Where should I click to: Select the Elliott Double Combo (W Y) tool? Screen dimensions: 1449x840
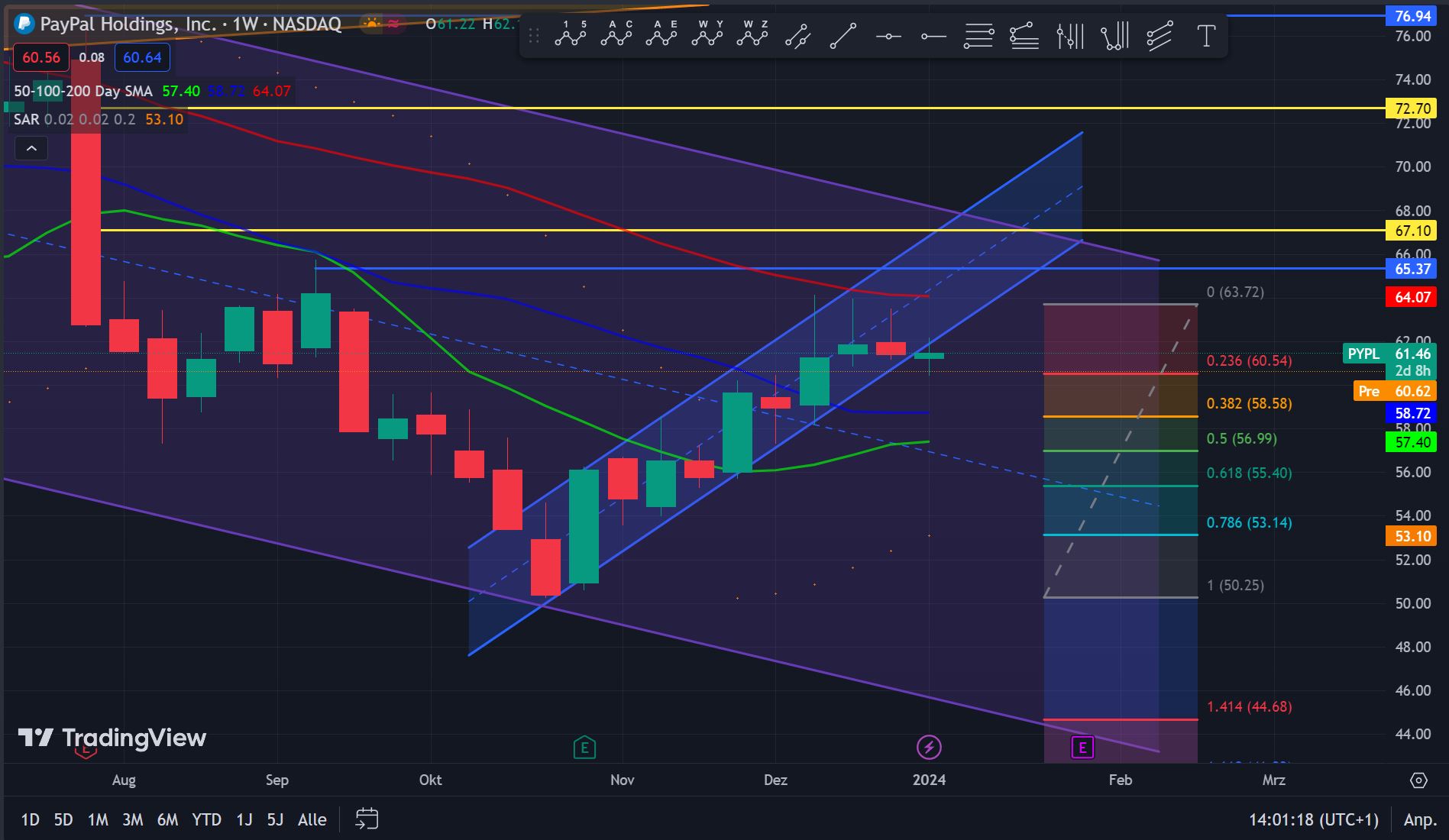(707, 35)
